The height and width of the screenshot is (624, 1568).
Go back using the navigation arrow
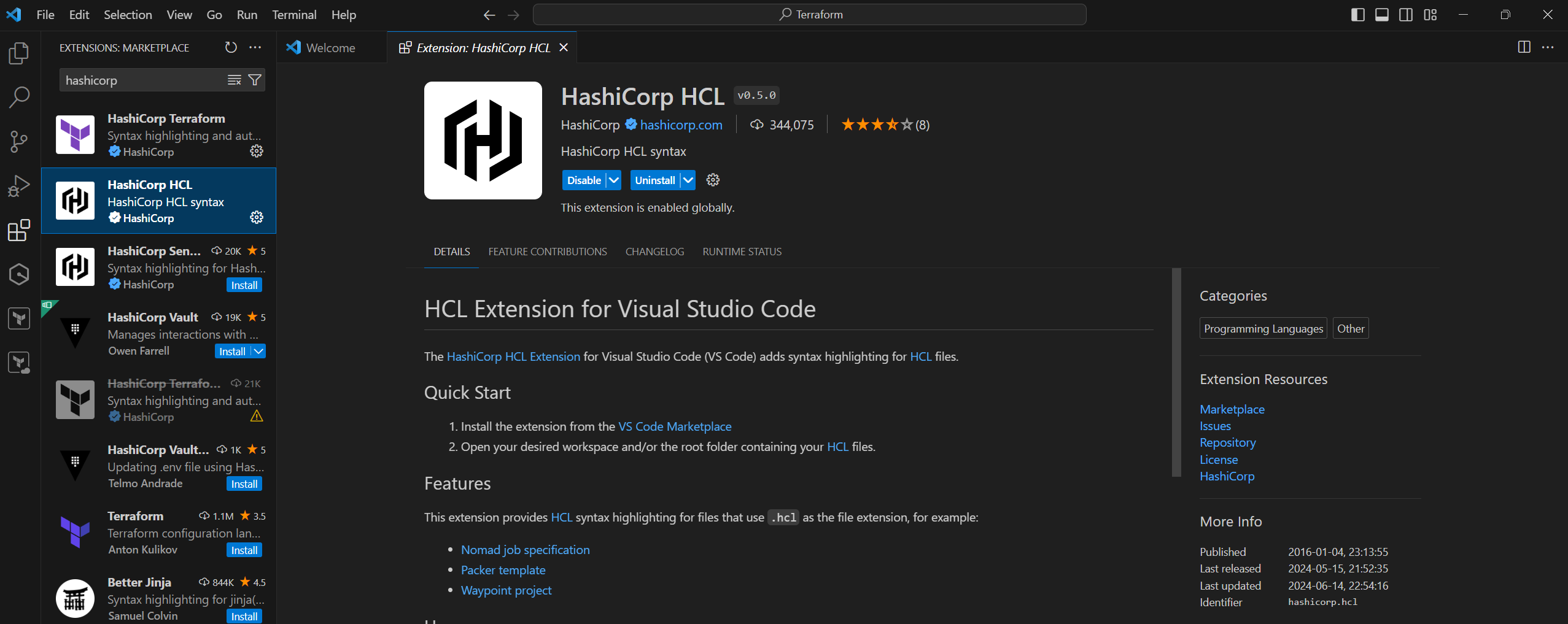pyautogui.click(x=489, y=15)
